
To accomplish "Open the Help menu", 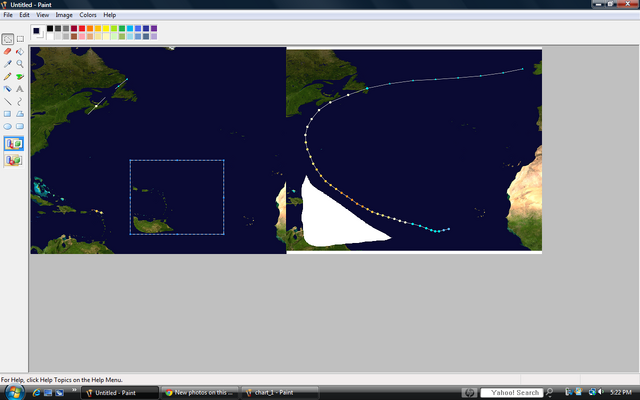I will (109, 15).
